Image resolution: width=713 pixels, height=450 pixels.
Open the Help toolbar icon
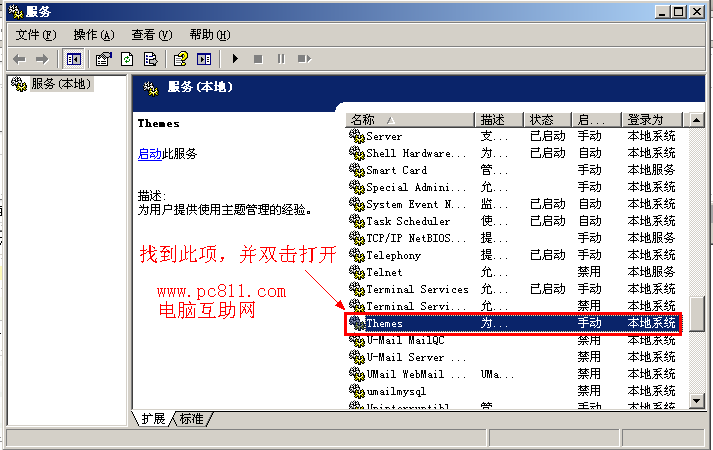pyautogui.click(x=181, y=59)
